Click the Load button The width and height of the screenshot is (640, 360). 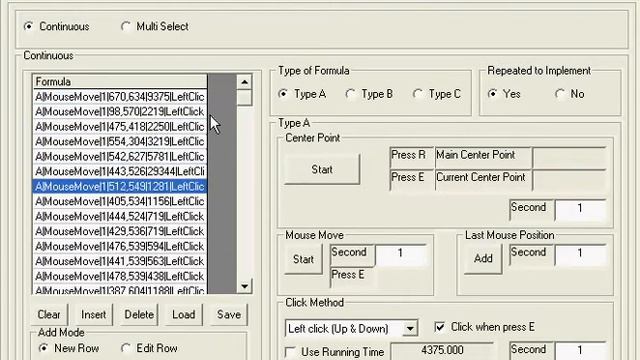point(184,315)
